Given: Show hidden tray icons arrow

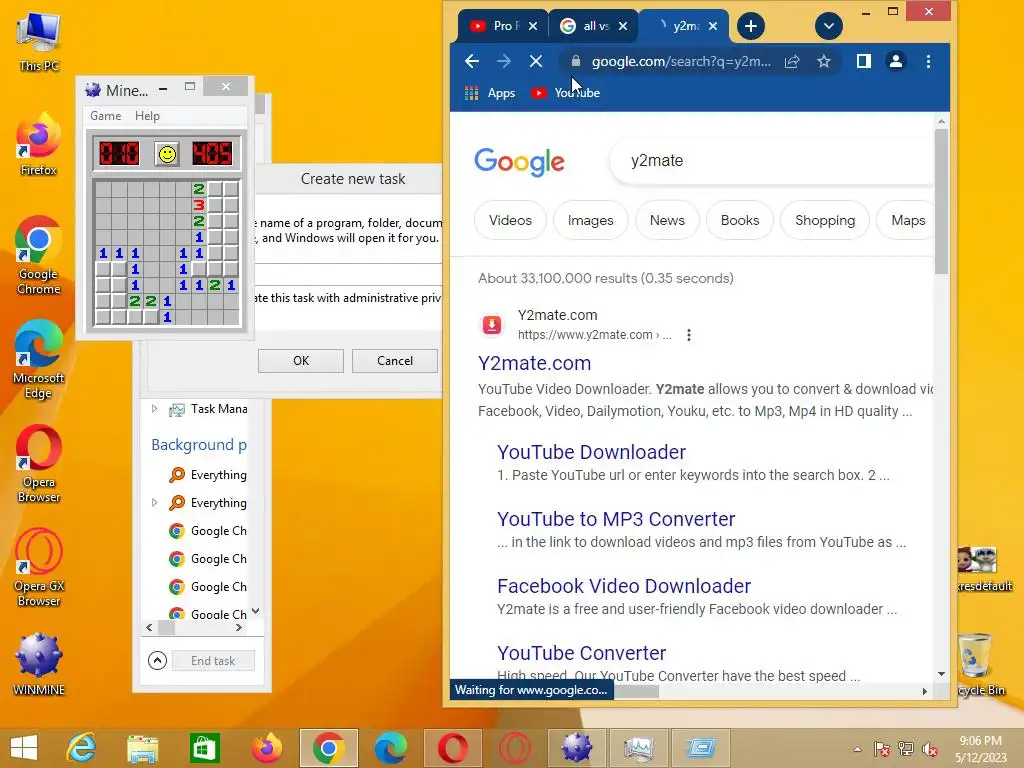Looking at the screenshot, I should 857,749.
